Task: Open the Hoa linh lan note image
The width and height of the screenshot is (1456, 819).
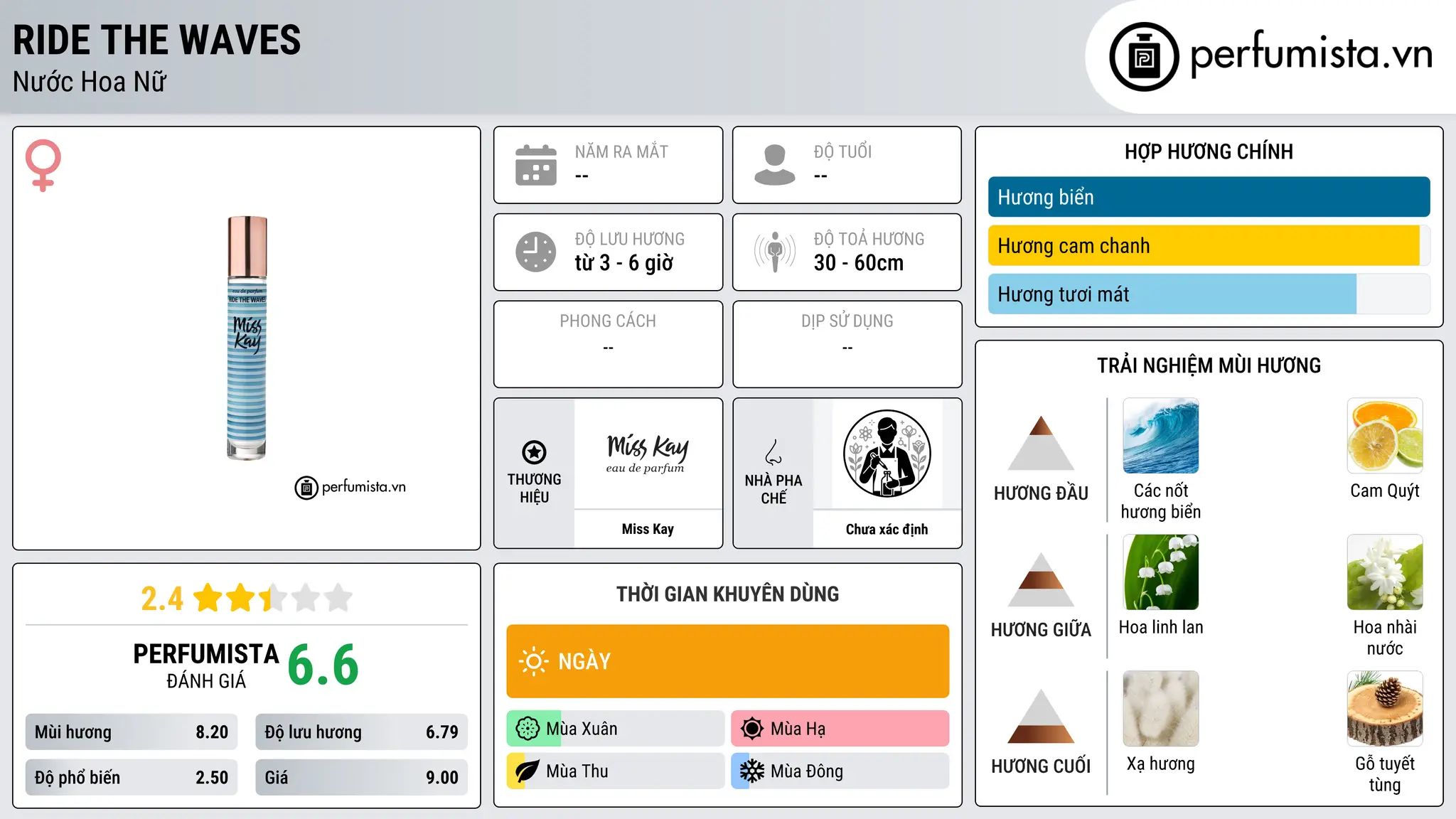Action: coord(1161,572)
